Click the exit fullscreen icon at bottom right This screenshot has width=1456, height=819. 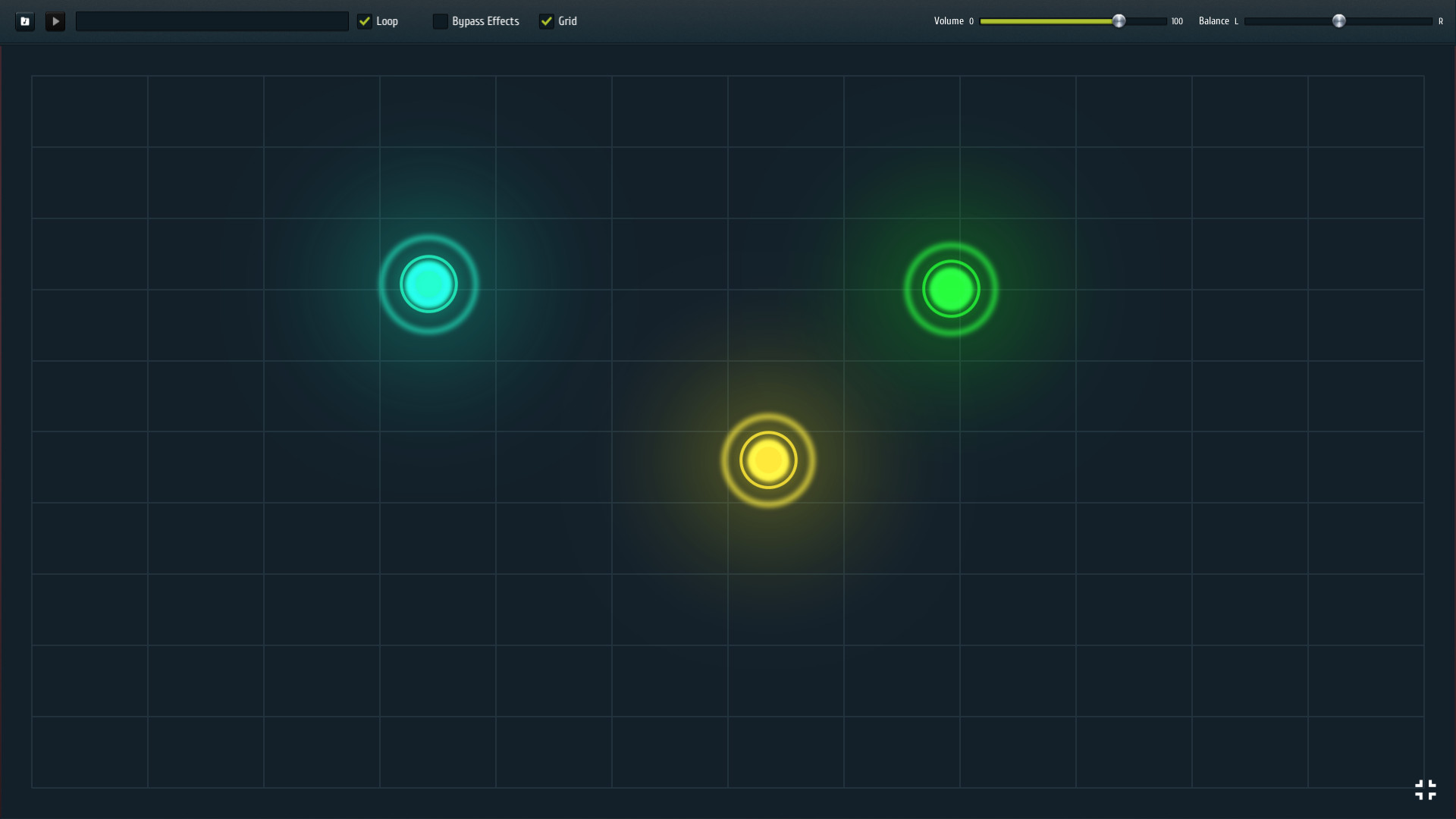click(x=1426, y=789)
